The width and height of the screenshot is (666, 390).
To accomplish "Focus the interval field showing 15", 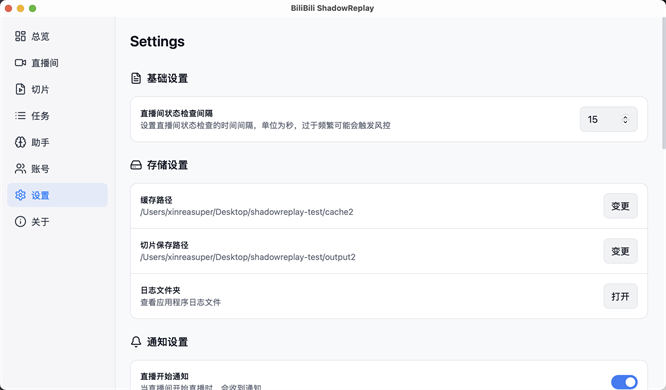I will click(x=608, y=119).
